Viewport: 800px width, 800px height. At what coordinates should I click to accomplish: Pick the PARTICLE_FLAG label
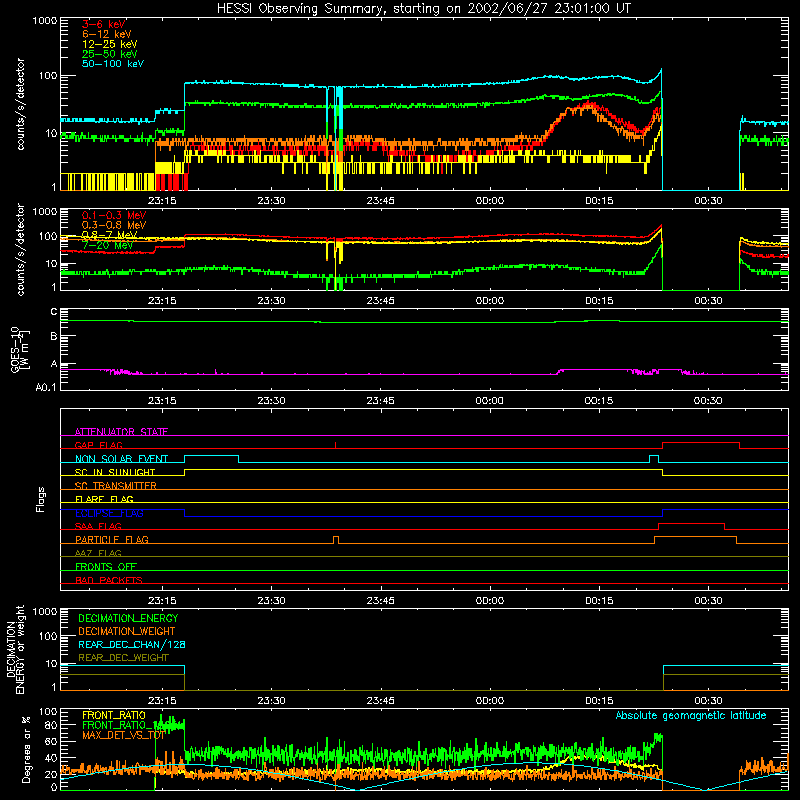[x=112, y=539]
